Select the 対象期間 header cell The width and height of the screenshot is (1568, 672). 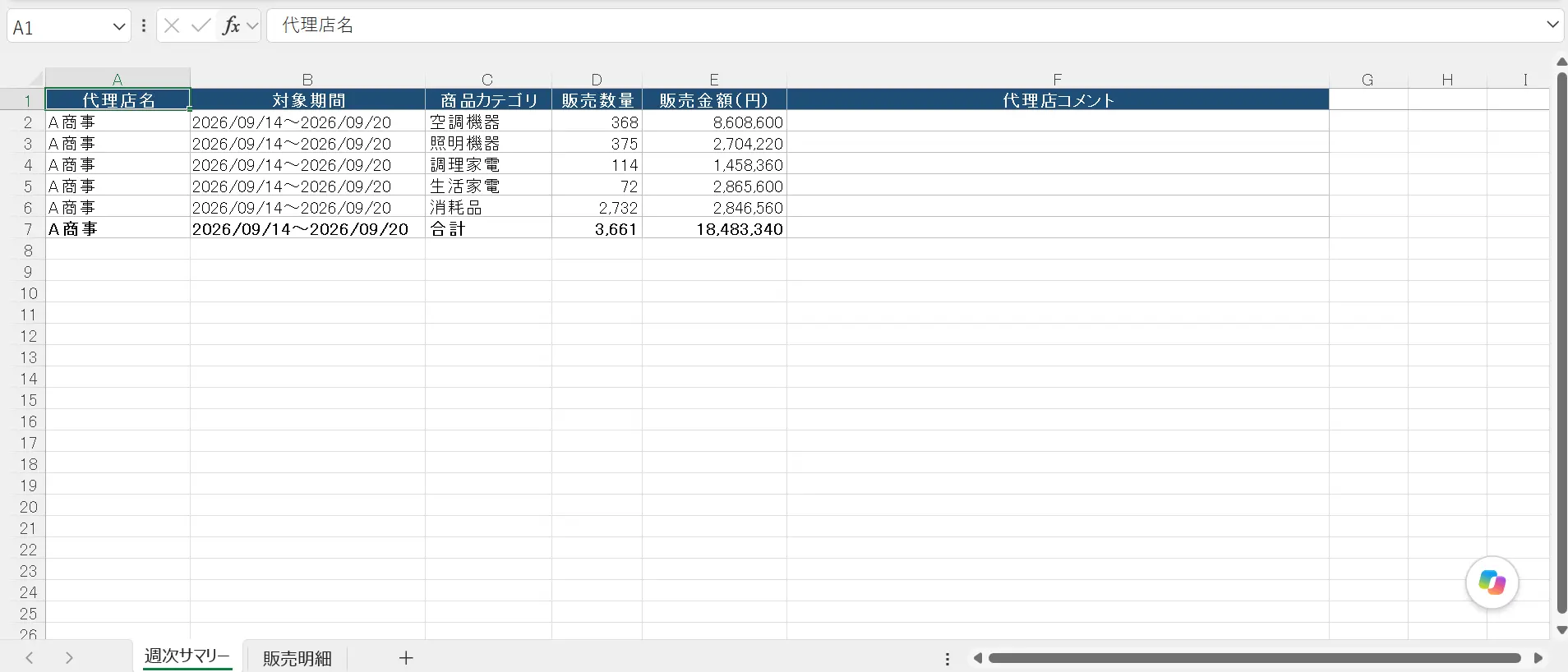(307, 100)
